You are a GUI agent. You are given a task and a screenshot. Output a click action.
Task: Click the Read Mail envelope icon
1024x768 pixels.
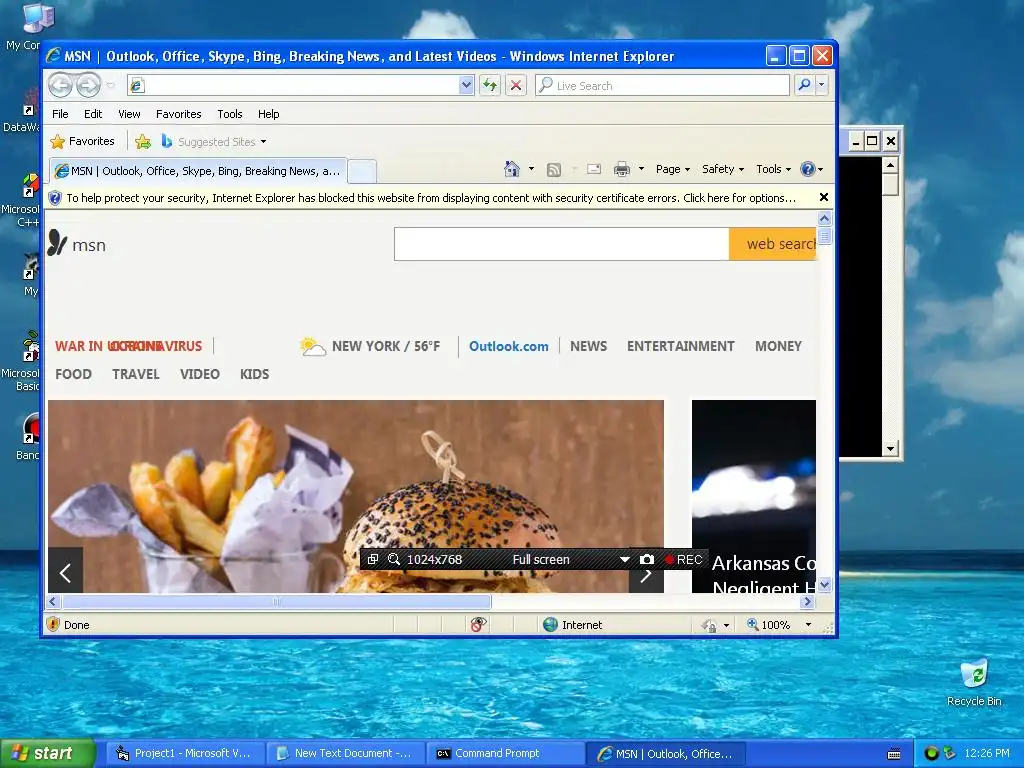click(x=594, y=169)
